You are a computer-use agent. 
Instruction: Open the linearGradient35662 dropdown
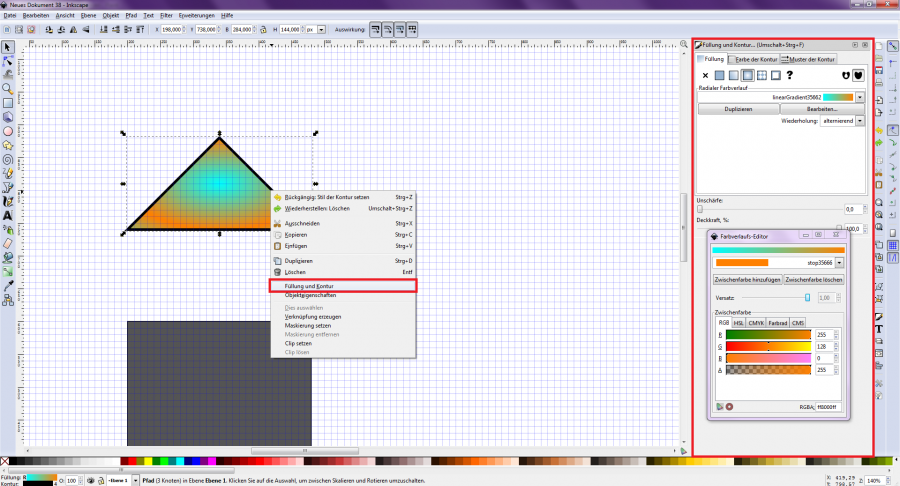click(x=861, y=97)
